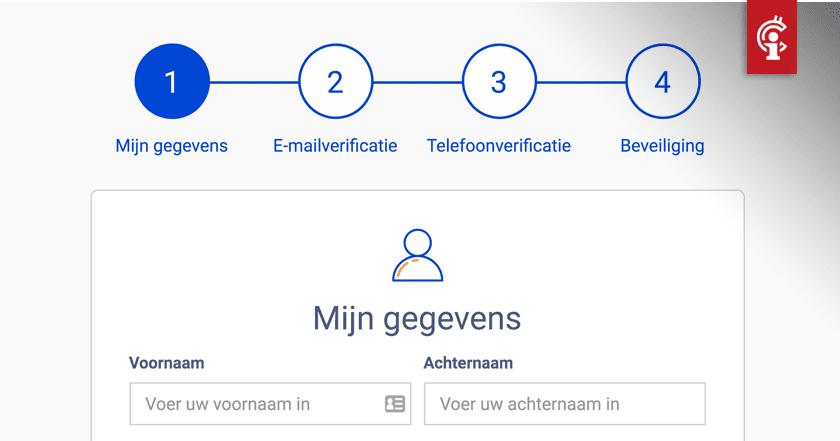This screenshot has height=441, width=840.
Task: Focus the Achternaam input field
Action: click(565, 403)
